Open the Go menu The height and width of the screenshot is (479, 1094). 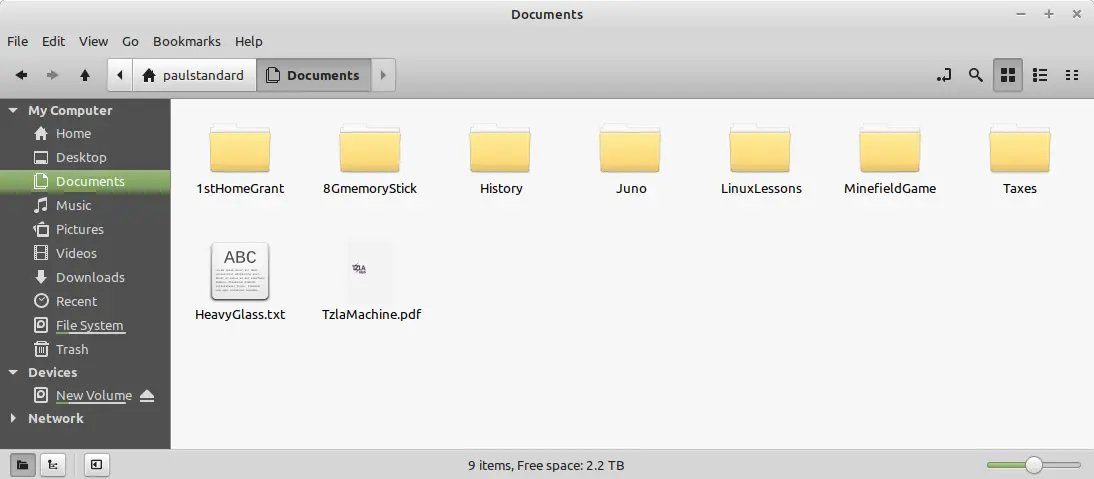pyautogui.click(x=130, y=41)
